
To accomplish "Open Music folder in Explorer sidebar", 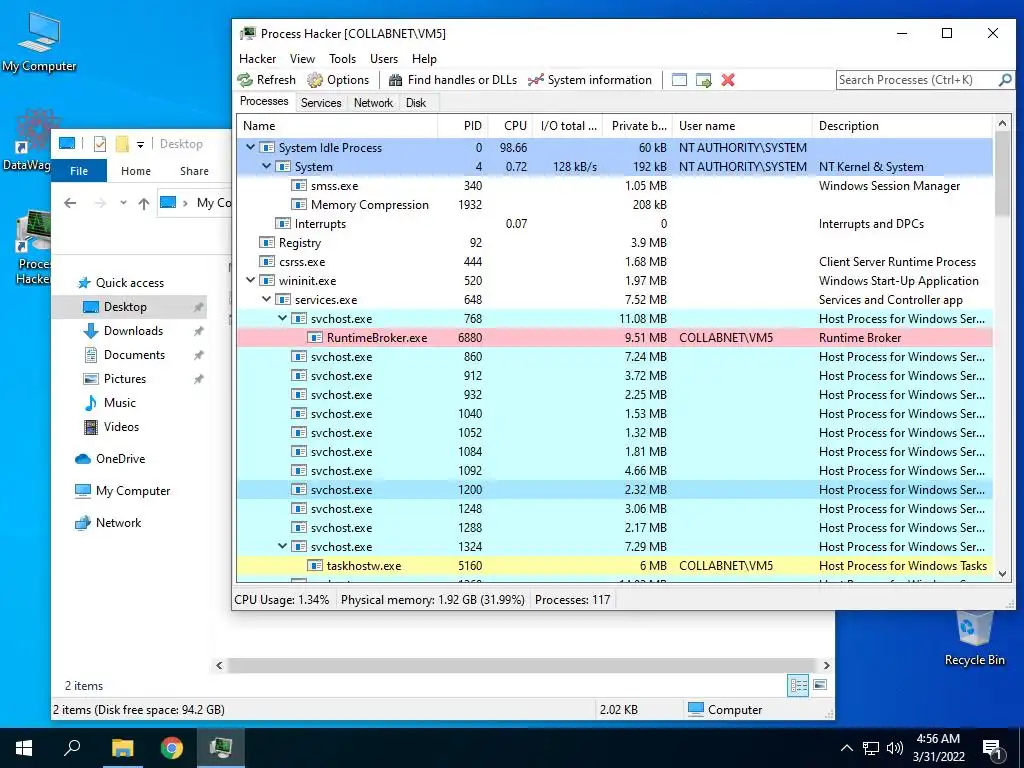I will [x=120, y=402].
